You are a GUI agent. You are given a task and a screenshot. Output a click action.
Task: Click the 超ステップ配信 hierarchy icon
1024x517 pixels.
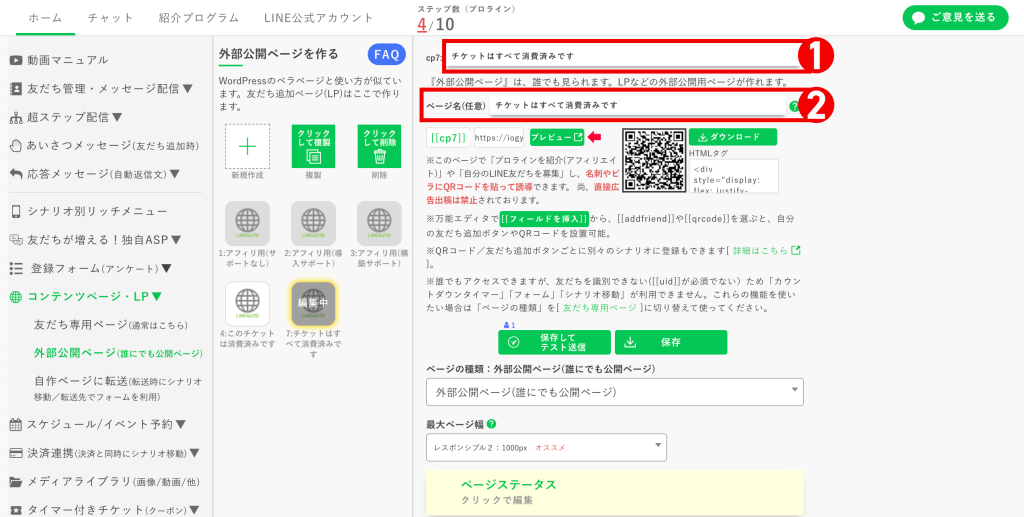[16, 118]
